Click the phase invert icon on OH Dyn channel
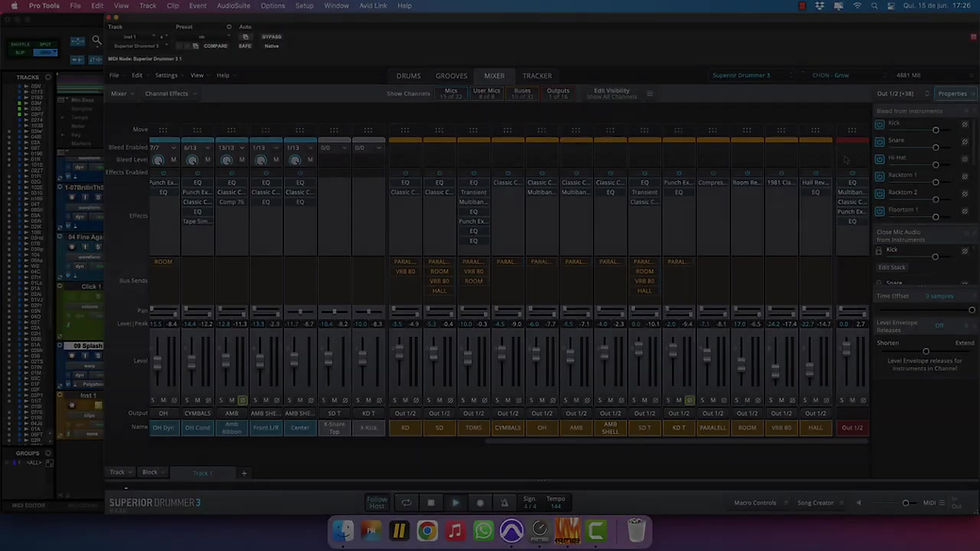Screen dimensions: 980x551 (x=174, y=400)
